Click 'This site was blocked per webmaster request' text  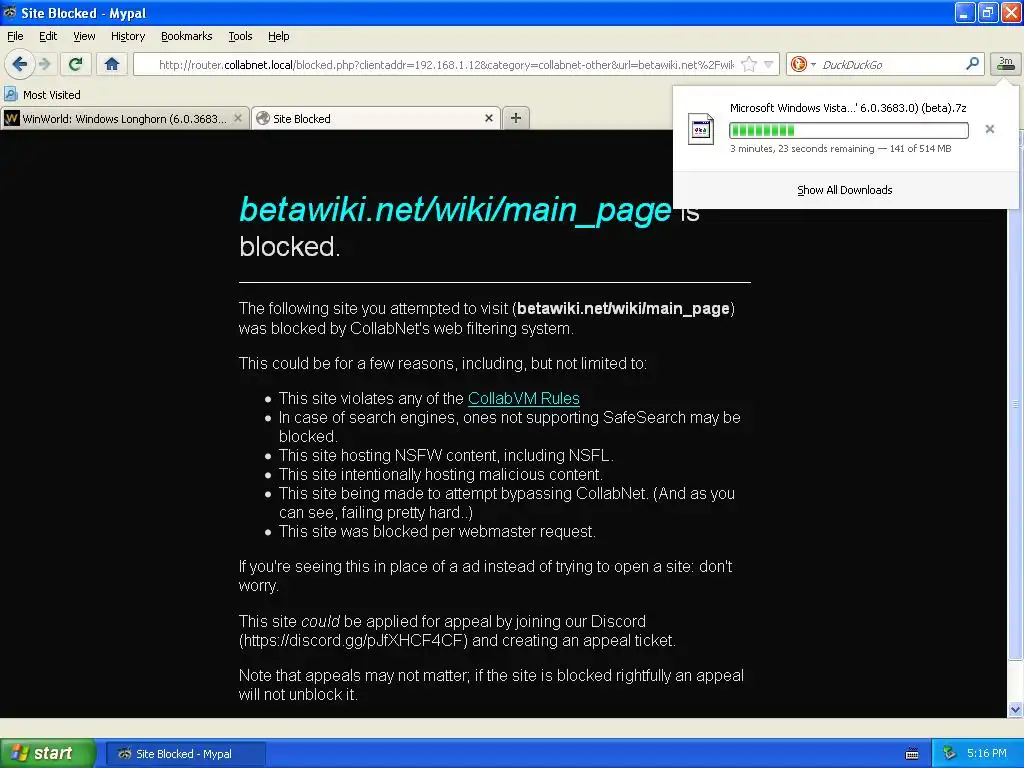[x=437, y=532]
